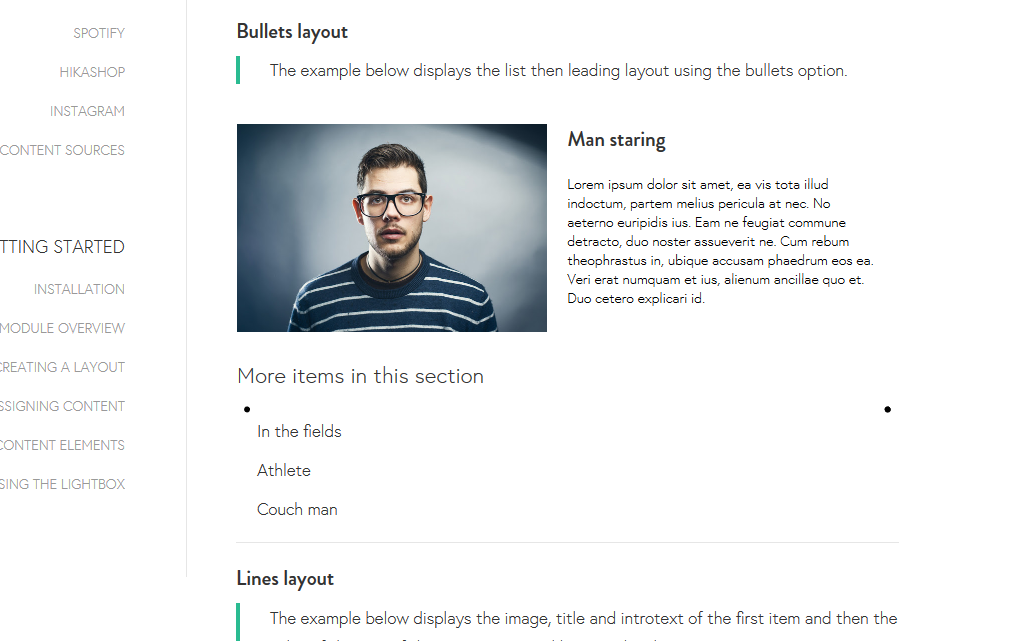Open the Man staring article title

(x=616, y=140)
